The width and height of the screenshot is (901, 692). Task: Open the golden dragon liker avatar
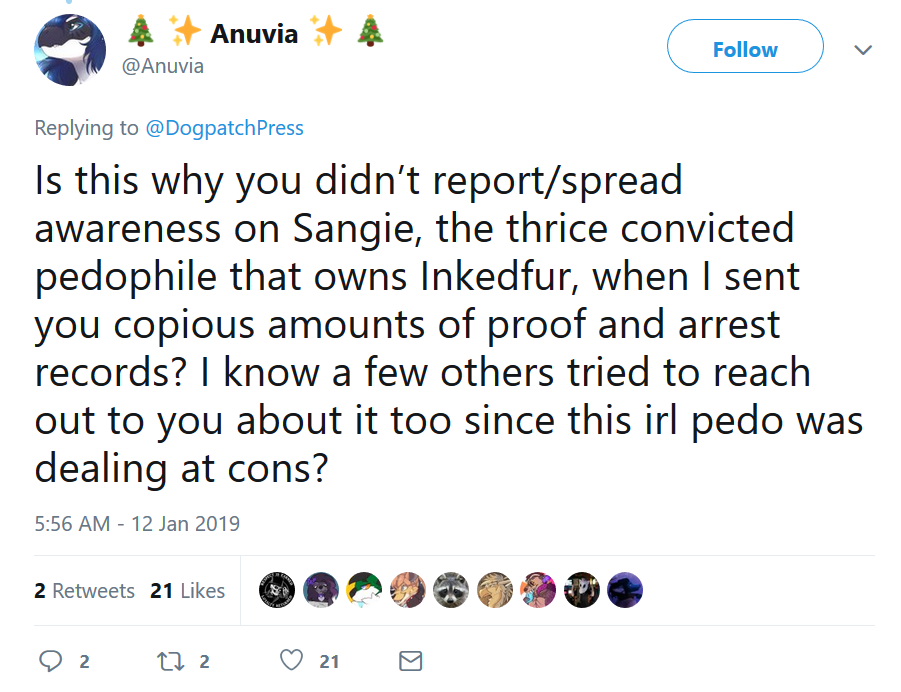(x=495, y=590)
